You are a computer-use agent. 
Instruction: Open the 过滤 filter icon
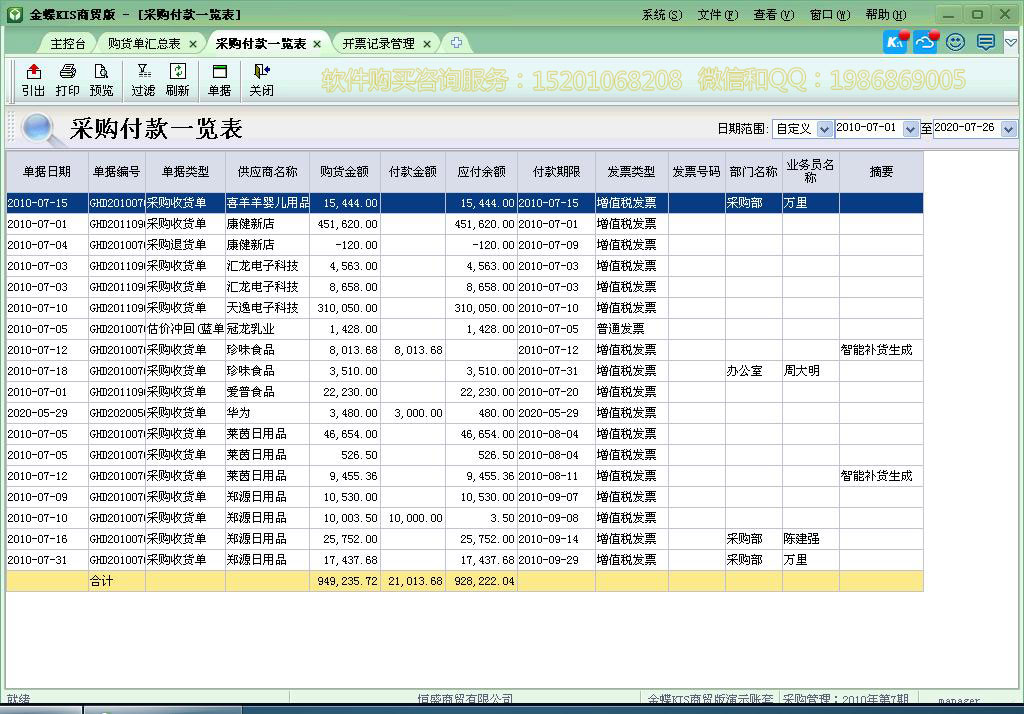pos(142,80)
